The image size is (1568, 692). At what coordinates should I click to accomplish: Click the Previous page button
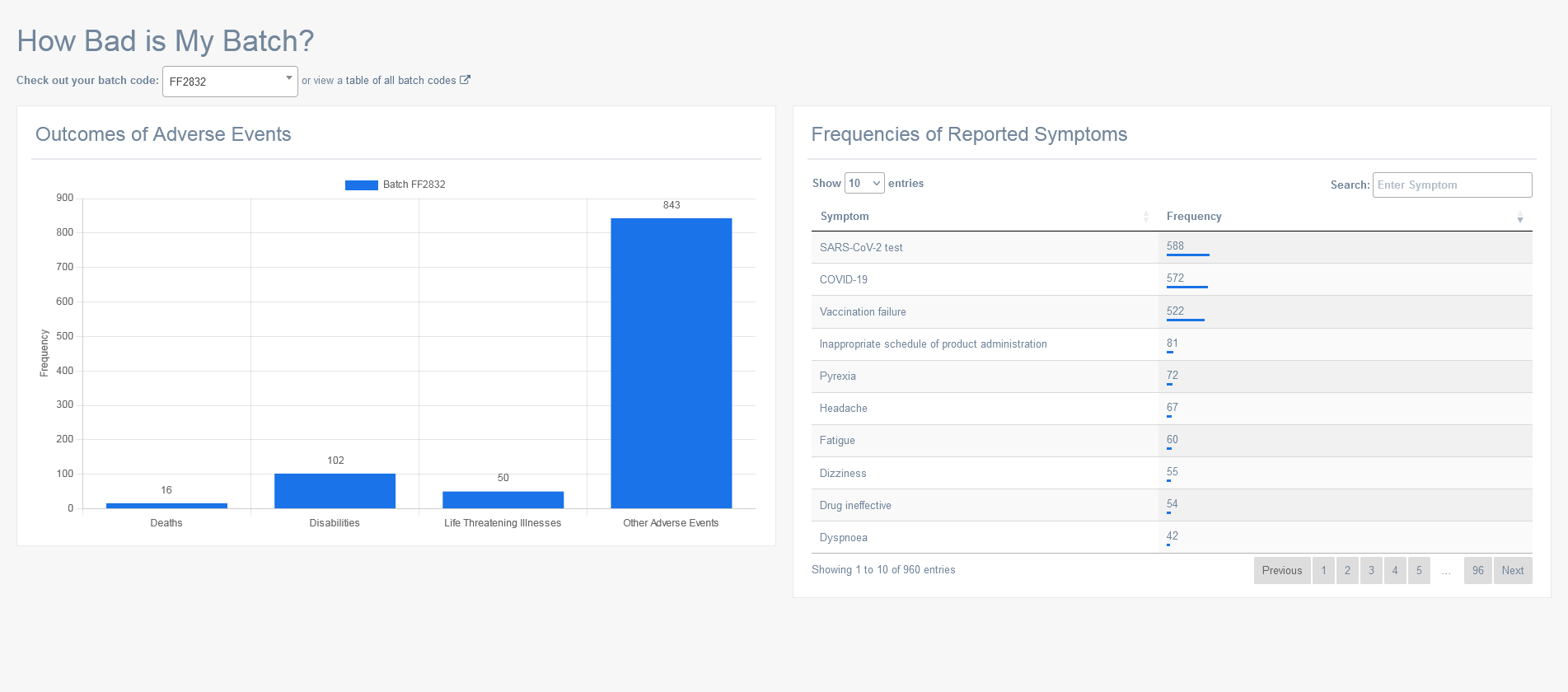1281,570
